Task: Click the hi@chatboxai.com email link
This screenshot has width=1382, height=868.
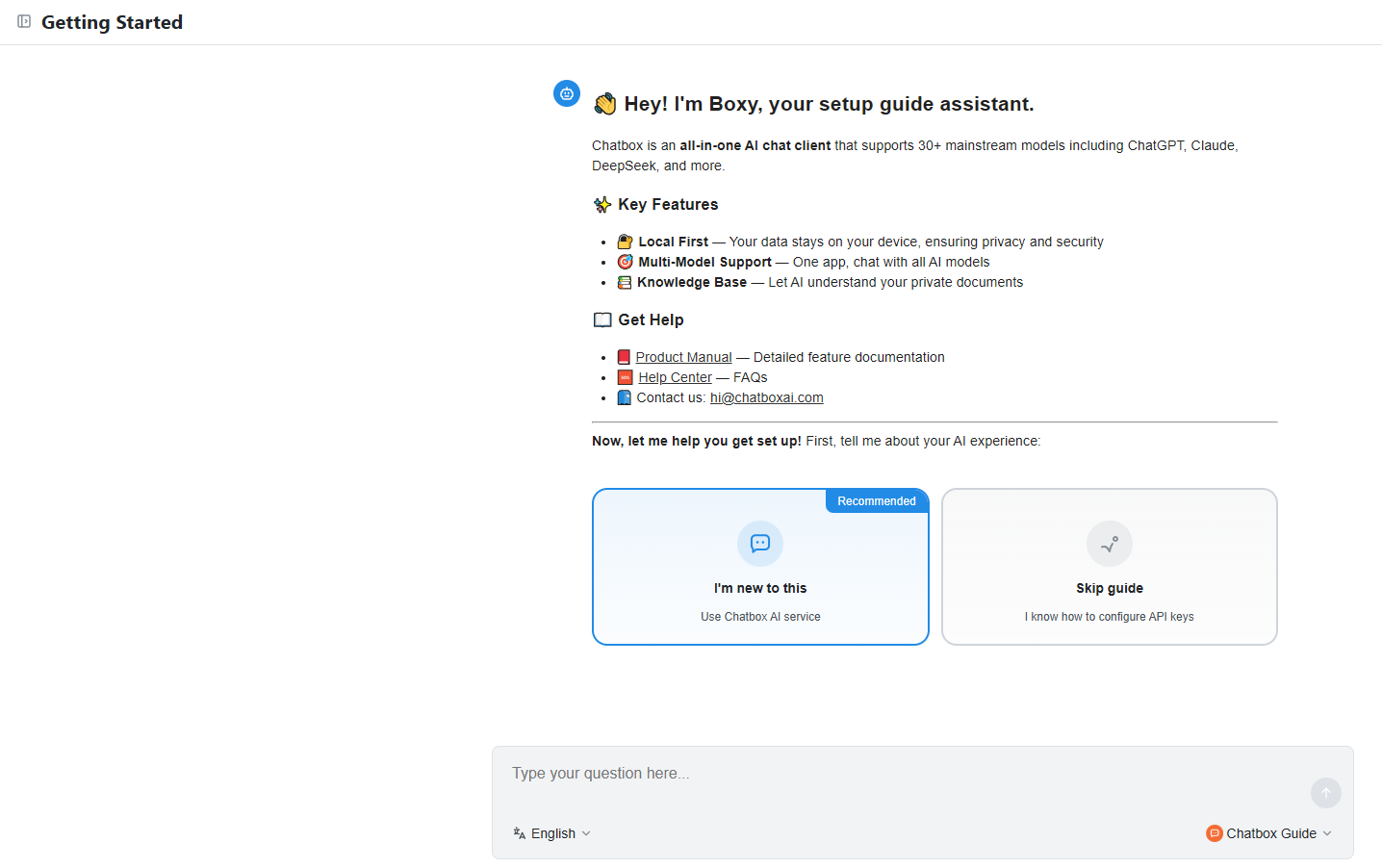Action: (x=767, y=397)
